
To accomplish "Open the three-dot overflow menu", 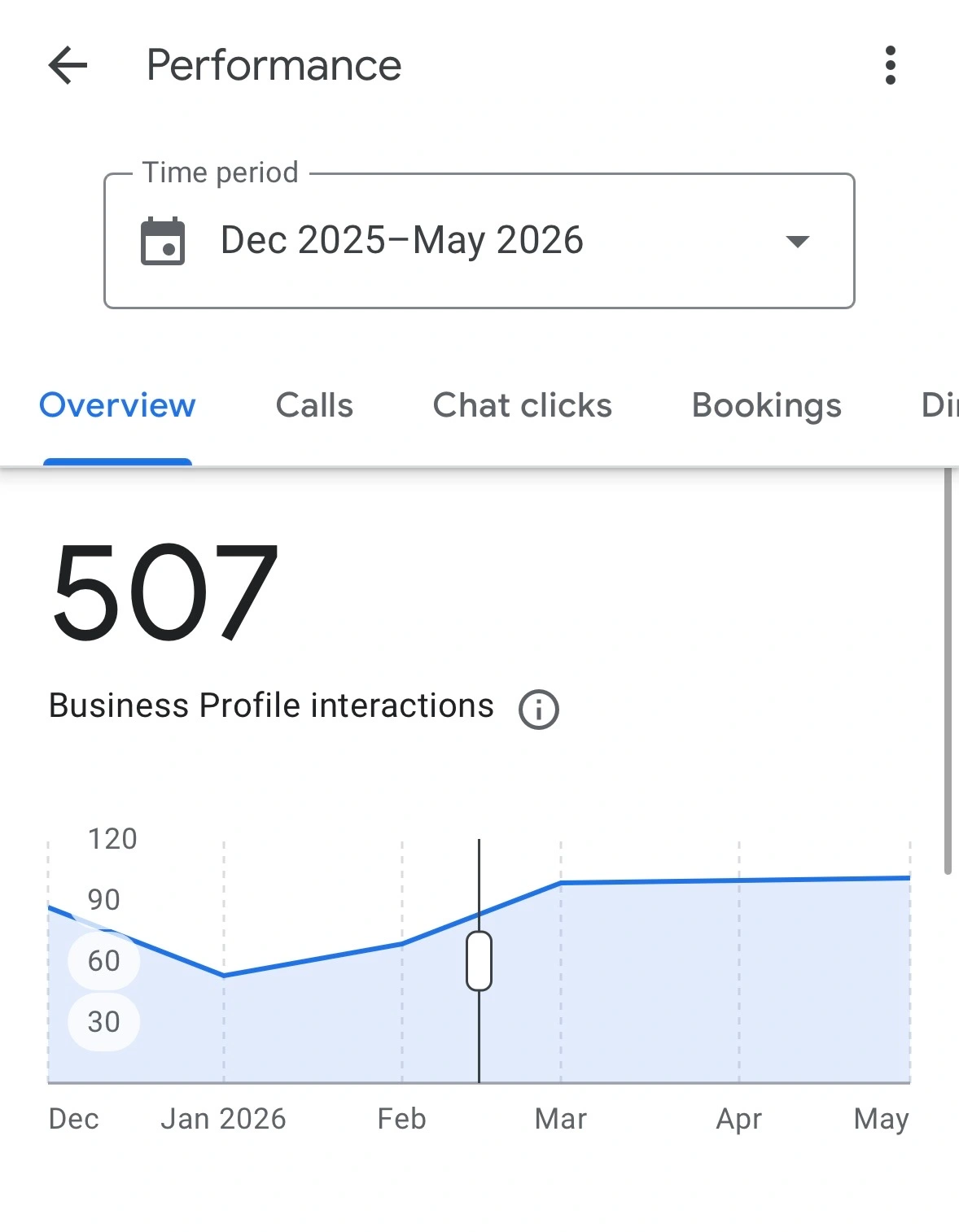I will click(890, 65).
